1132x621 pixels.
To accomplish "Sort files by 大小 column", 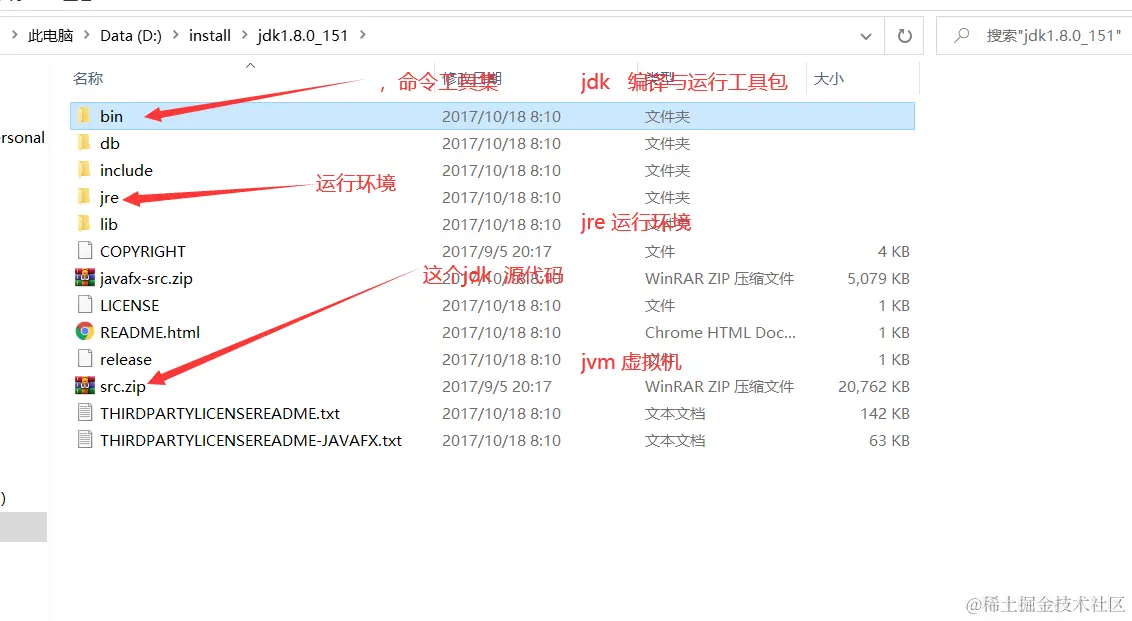I will coord(828,79).
